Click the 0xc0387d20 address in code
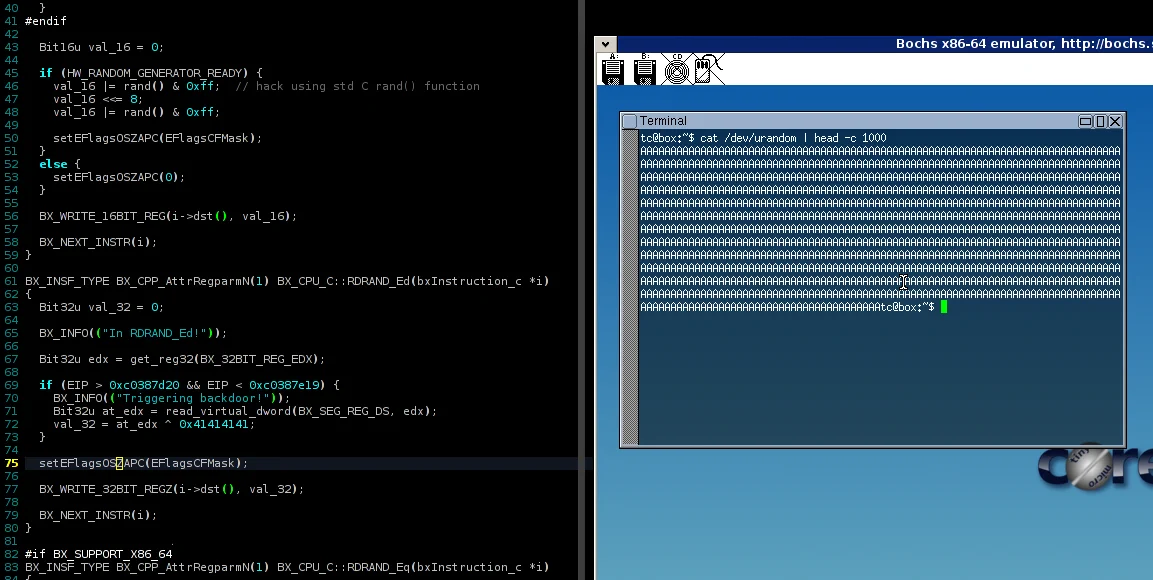The image size is (1153, 580). point(143,385)
